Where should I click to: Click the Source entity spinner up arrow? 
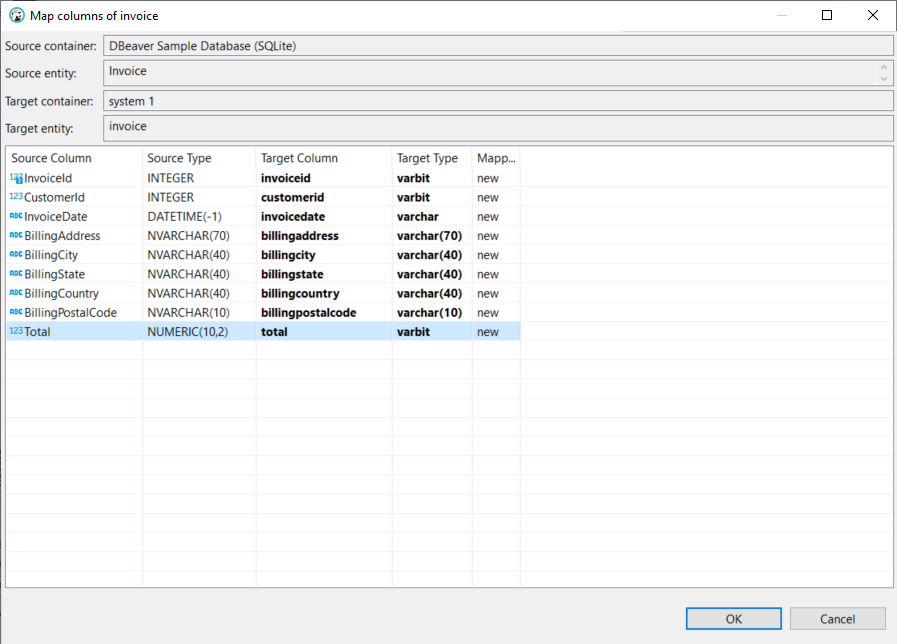[x=886, y=67]
